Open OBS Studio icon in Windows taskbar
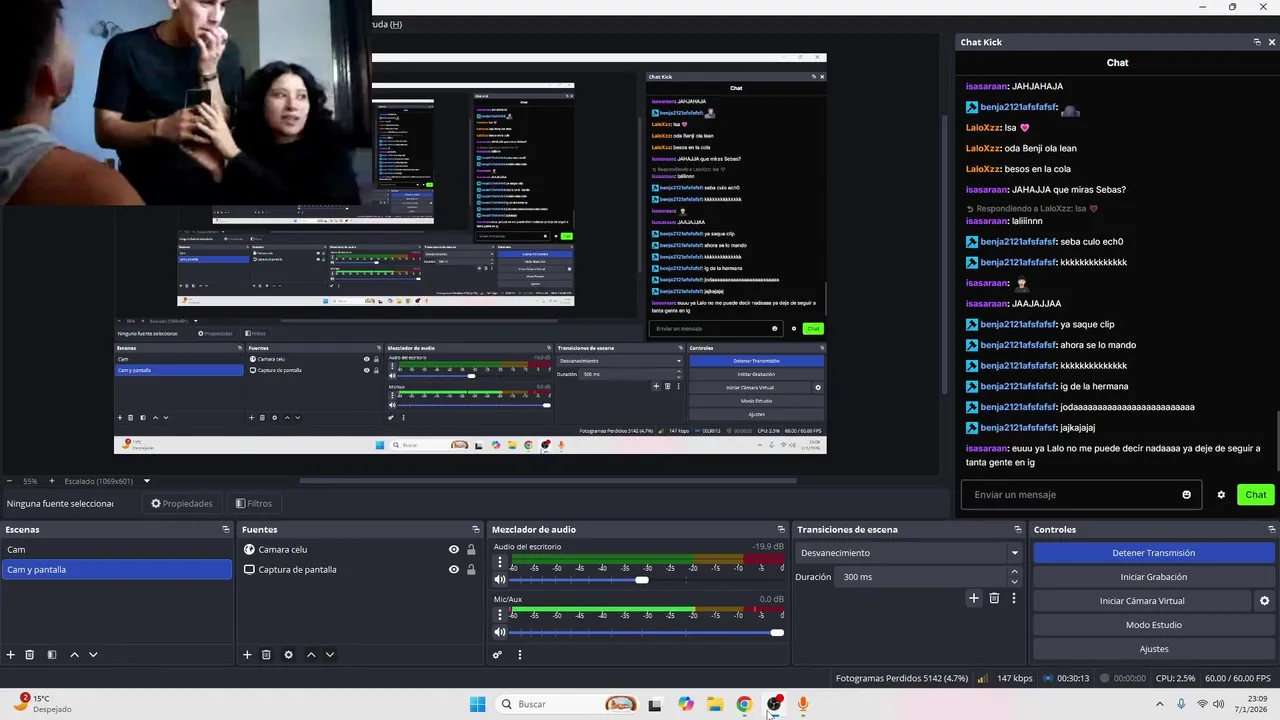Viewport: 1280px width, 720px height. 774,704
